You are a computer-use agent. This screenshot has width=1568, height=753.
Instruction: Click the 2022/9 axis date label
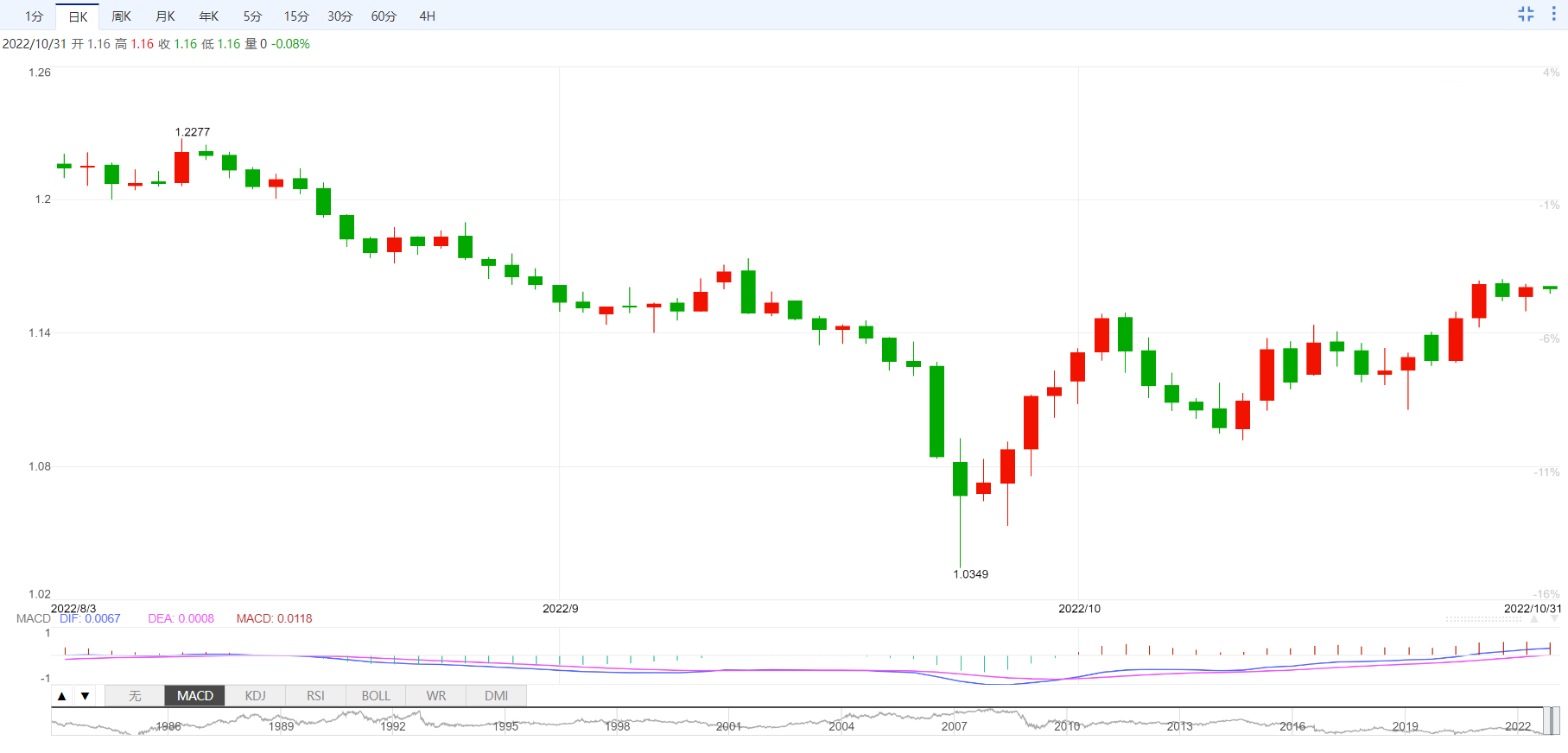(x=561, y=609)
